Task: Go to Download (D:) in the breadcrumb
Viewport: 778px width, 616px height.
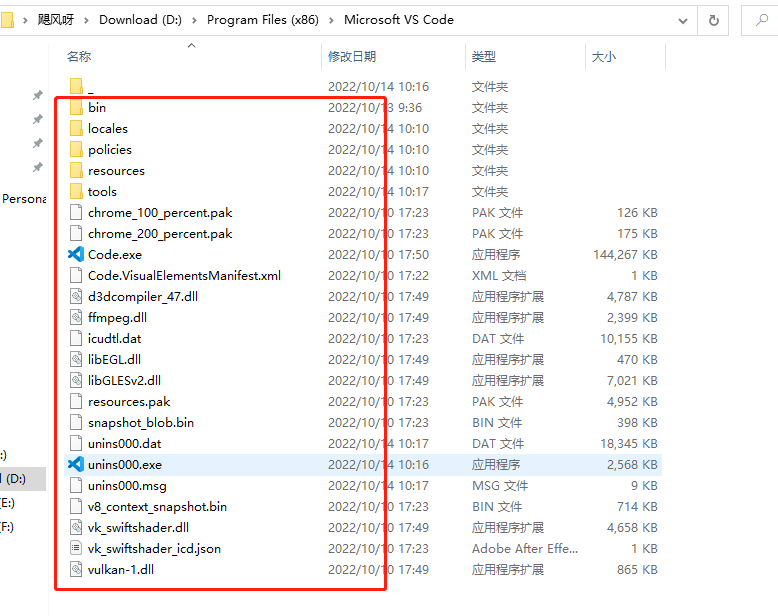Action: tap(140, 20)
